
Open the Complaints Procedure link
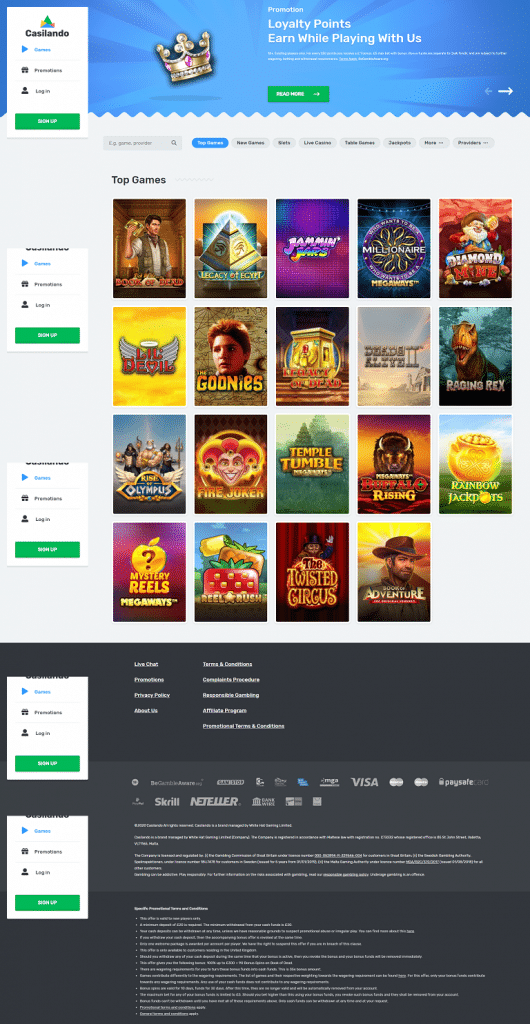coord(231,680)
